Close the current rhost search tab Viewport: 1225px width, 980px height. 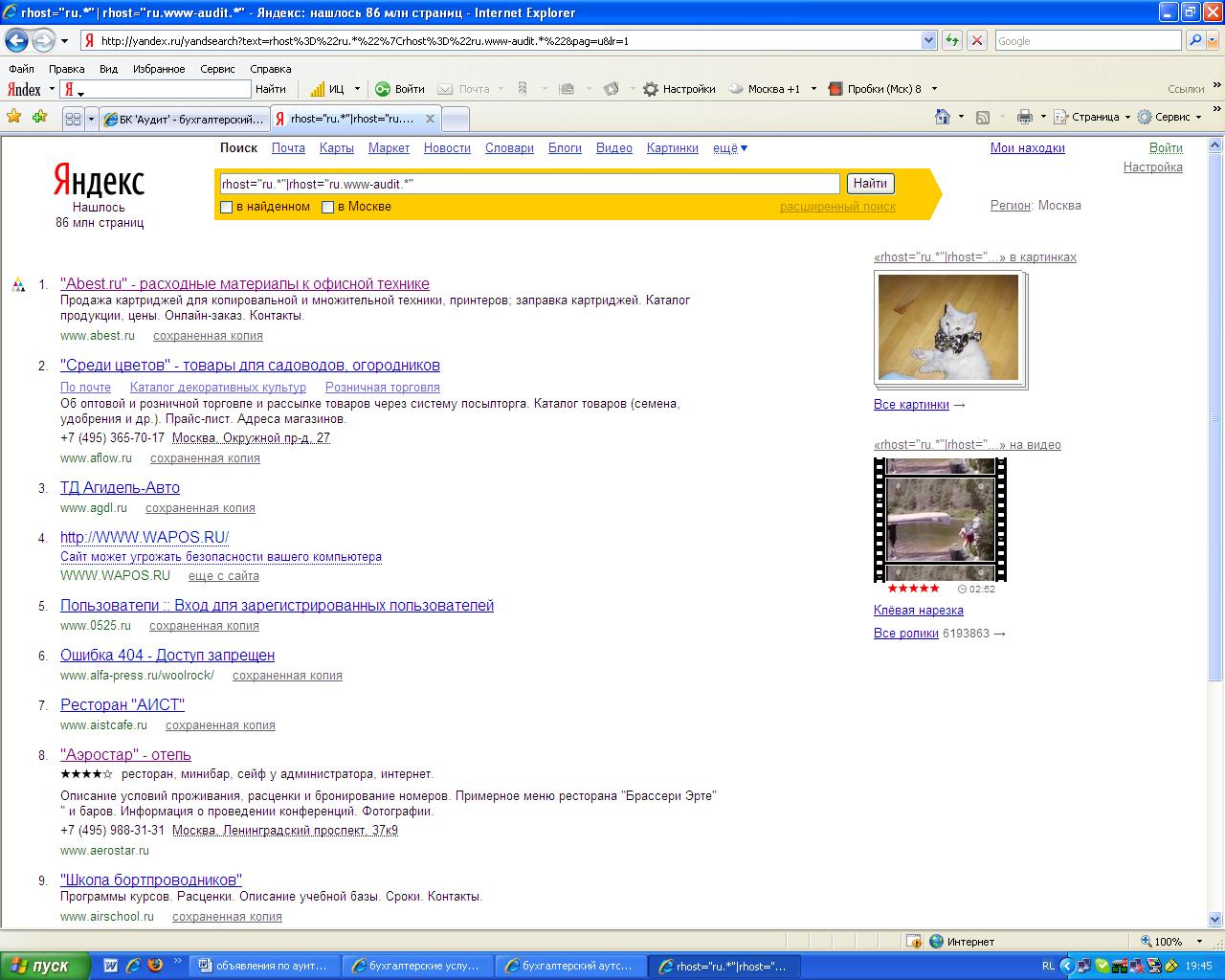430,119
